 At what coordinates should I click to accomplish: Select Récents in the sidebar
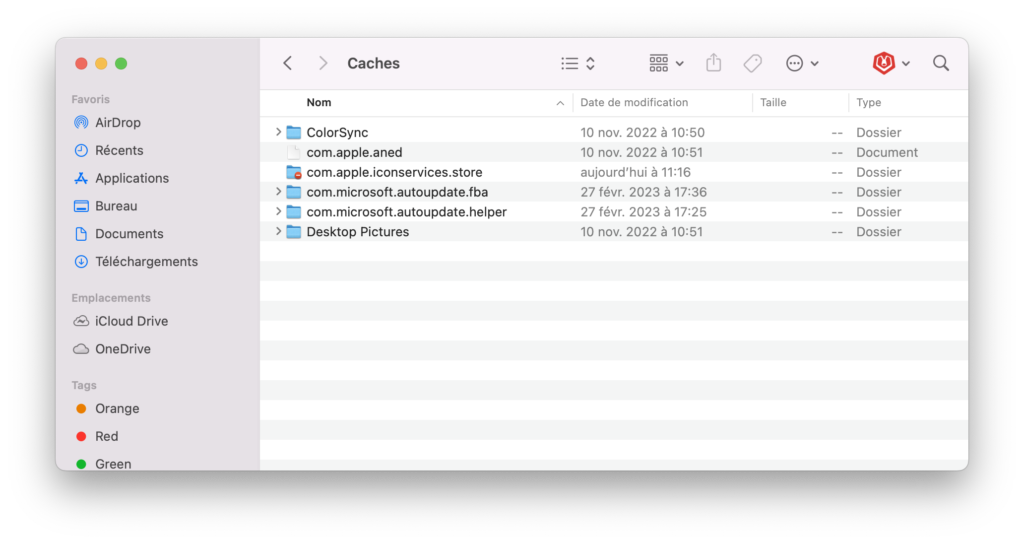(x=119, y=150)
